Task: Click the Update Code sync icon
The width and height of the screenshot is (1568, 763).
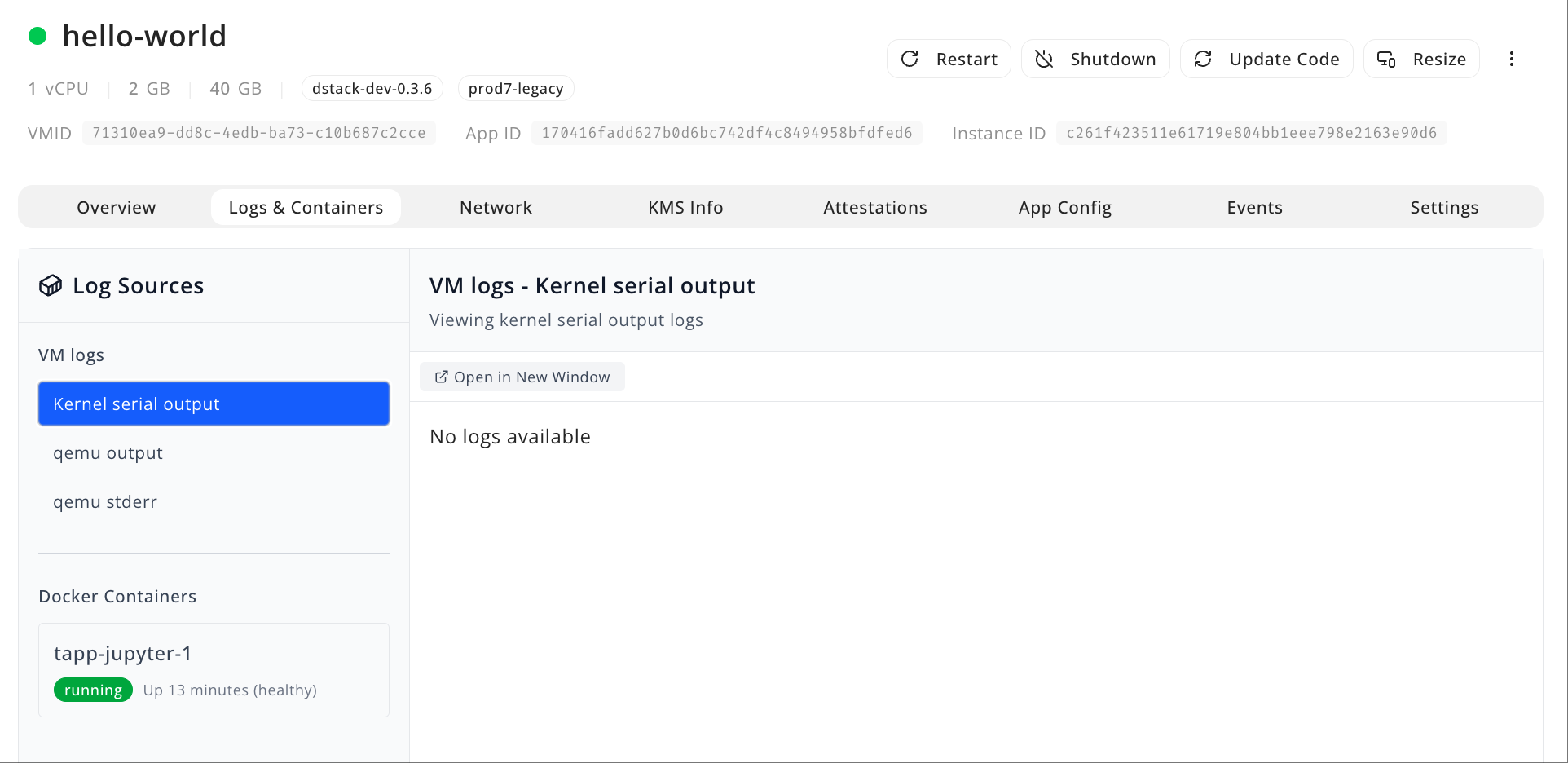Action: [1203, 59]
